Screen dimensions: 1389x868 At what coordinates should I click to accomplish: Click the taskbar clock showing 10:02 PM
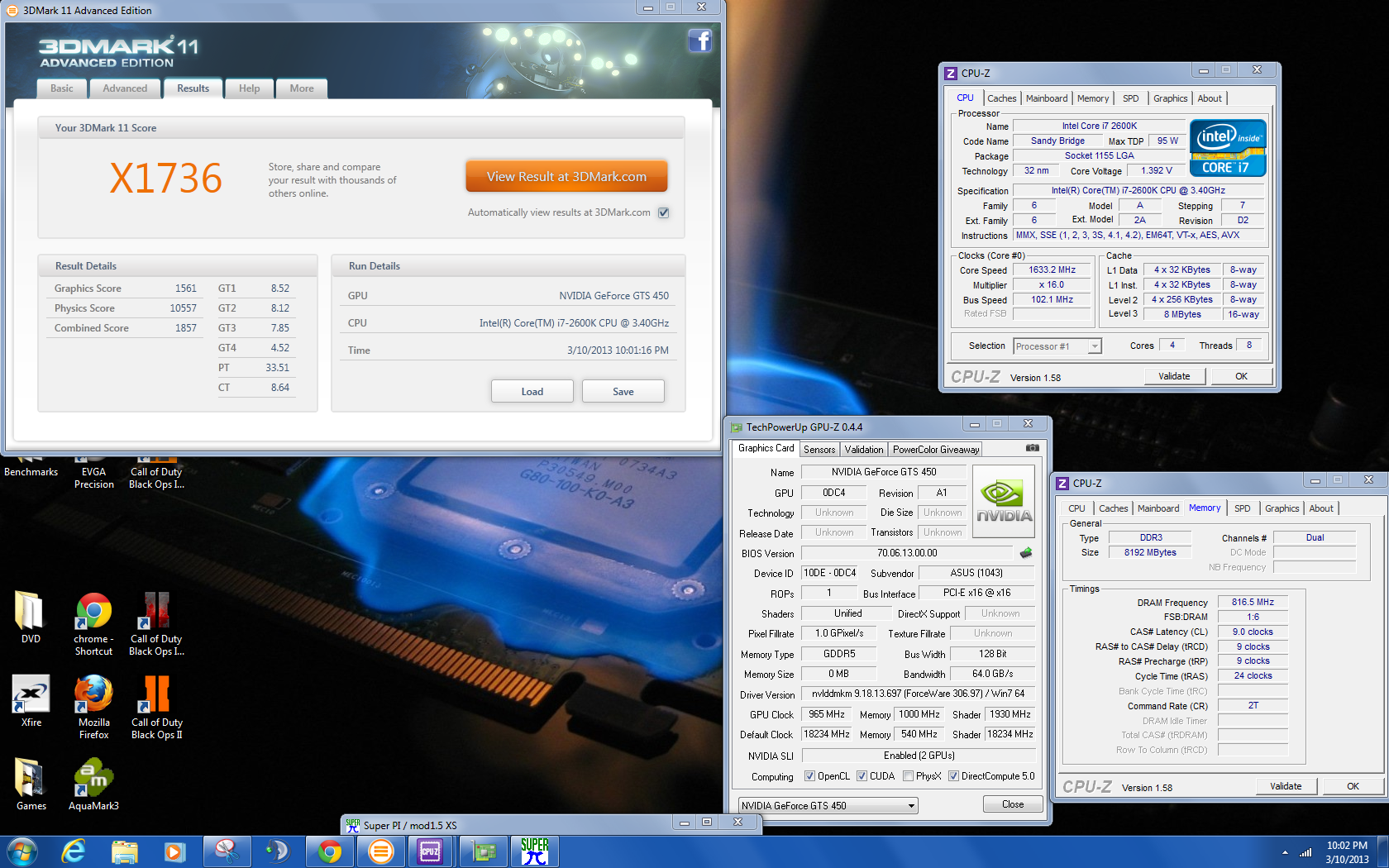1347,852
